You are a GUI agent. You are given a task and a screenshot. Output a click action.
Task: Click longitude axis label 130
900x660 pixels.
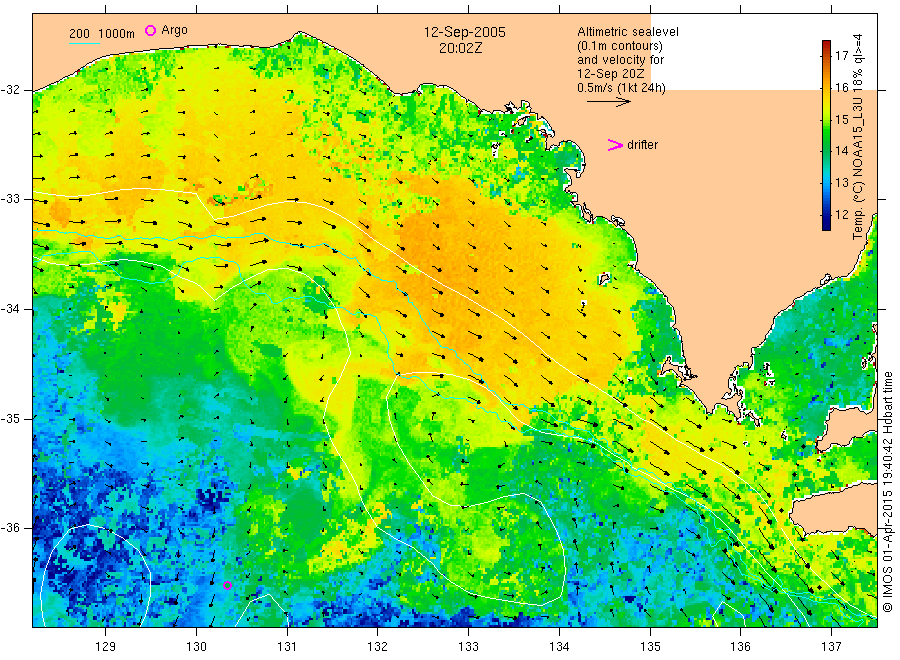(x=196, y=647)
